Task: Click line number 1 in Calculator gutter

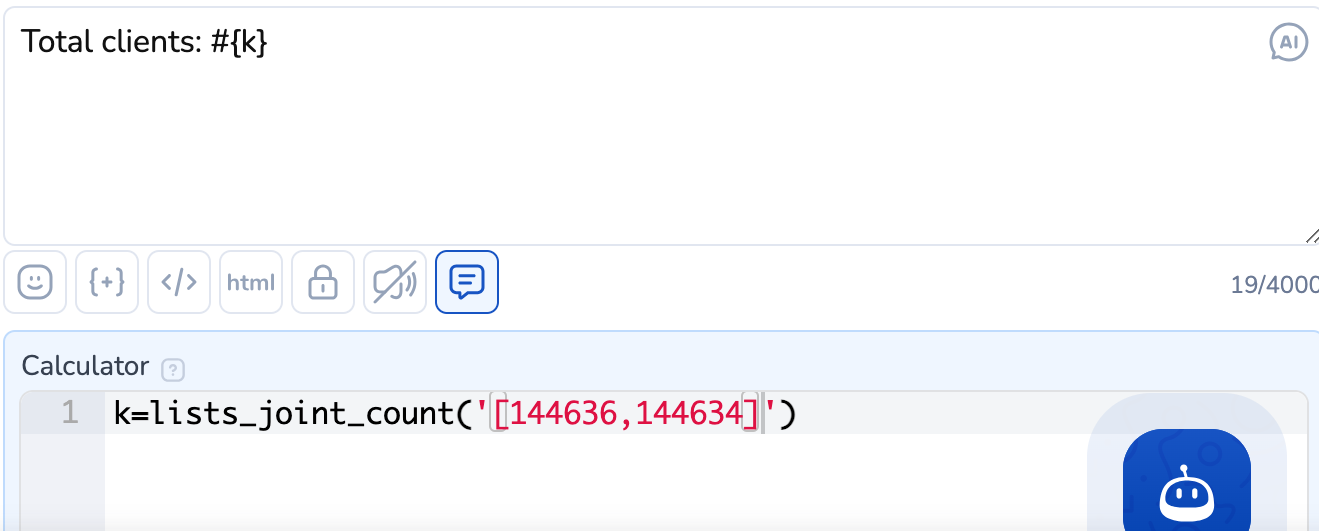Action: 69,413
